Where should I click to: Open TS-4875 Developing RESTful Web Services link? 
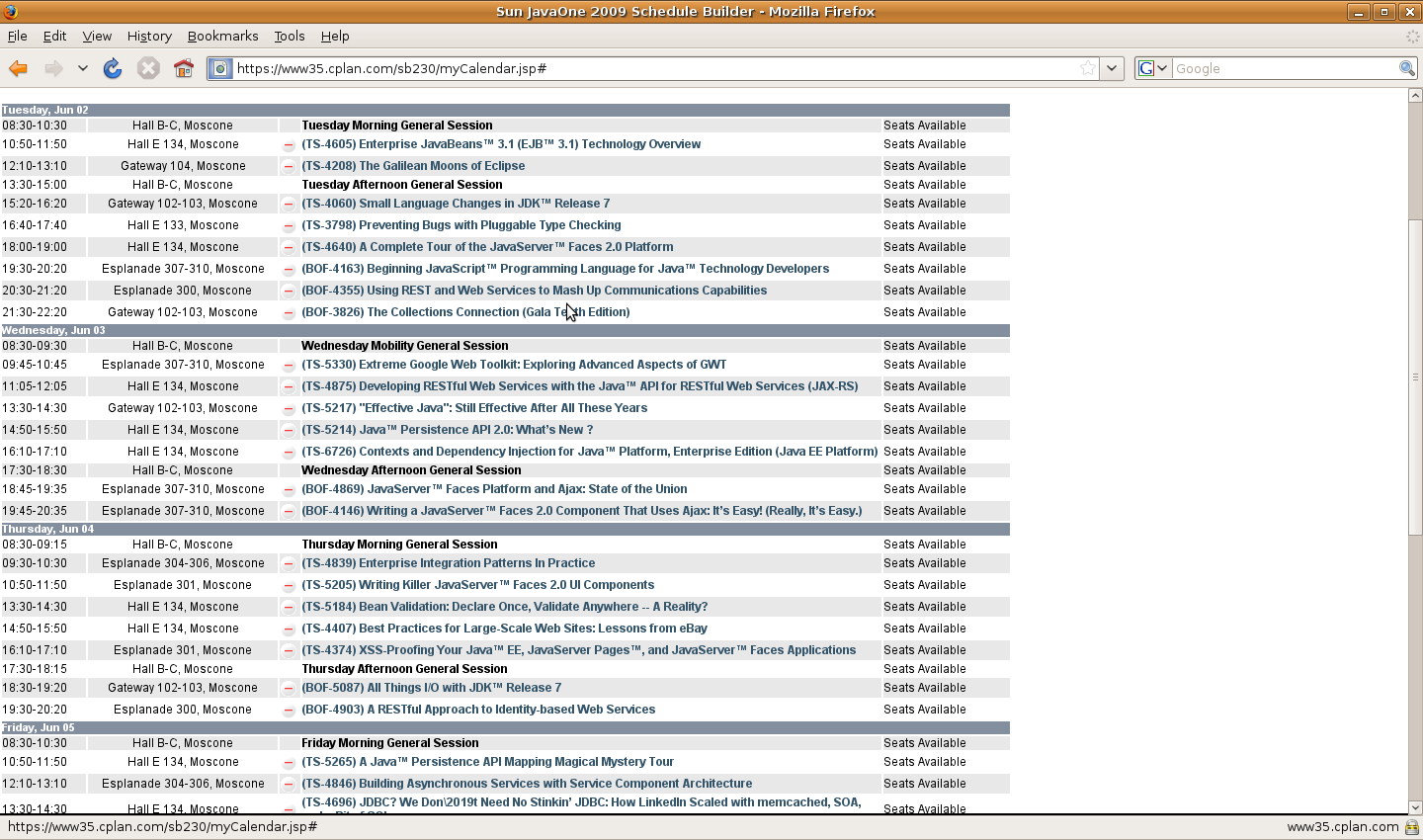pos(580,386)
